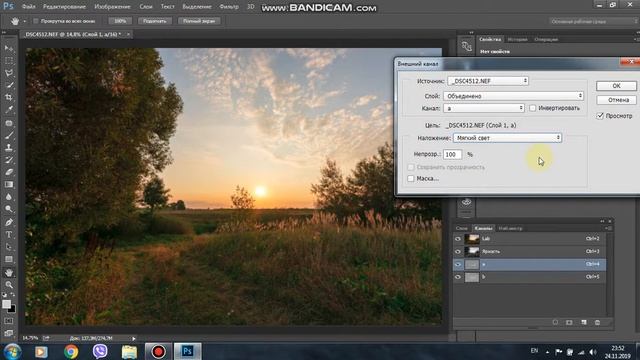The height and width of the screenshot is (360, 640).
Task: Switch to the История tab
Action: pyautogui.click(x=518, y=40)
